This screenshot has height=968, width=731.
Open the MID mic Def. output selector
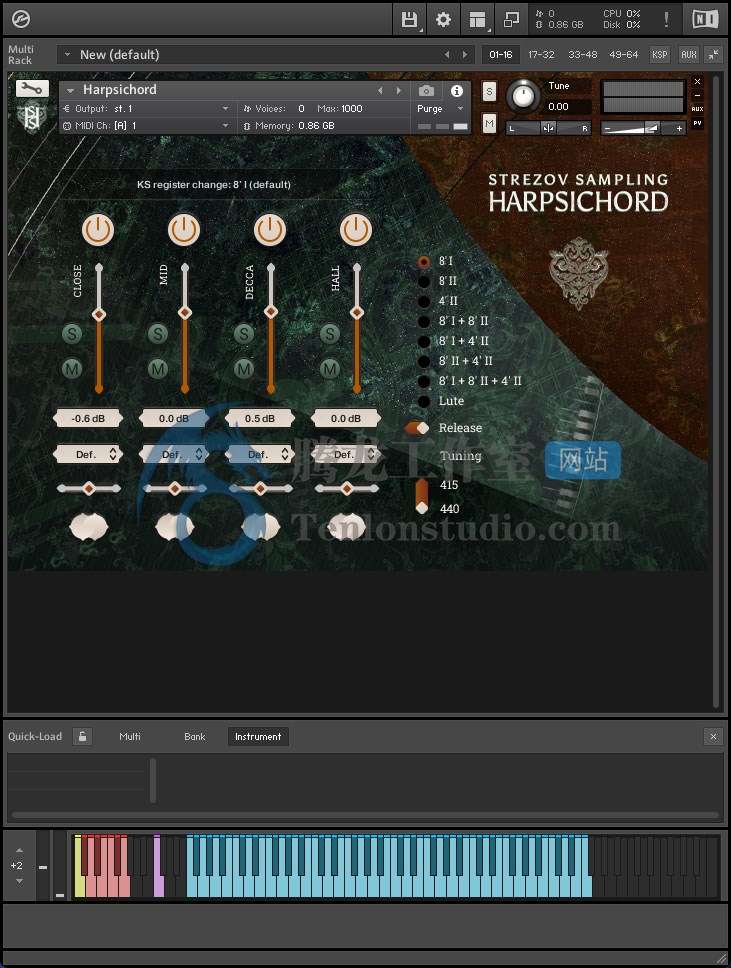pos(174,454)
